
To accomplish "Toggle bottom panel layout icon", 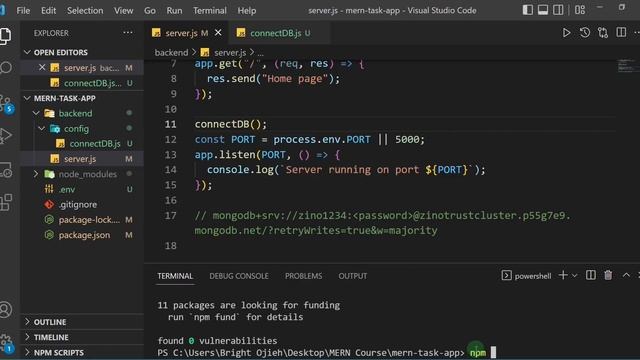I will (543, 10).
